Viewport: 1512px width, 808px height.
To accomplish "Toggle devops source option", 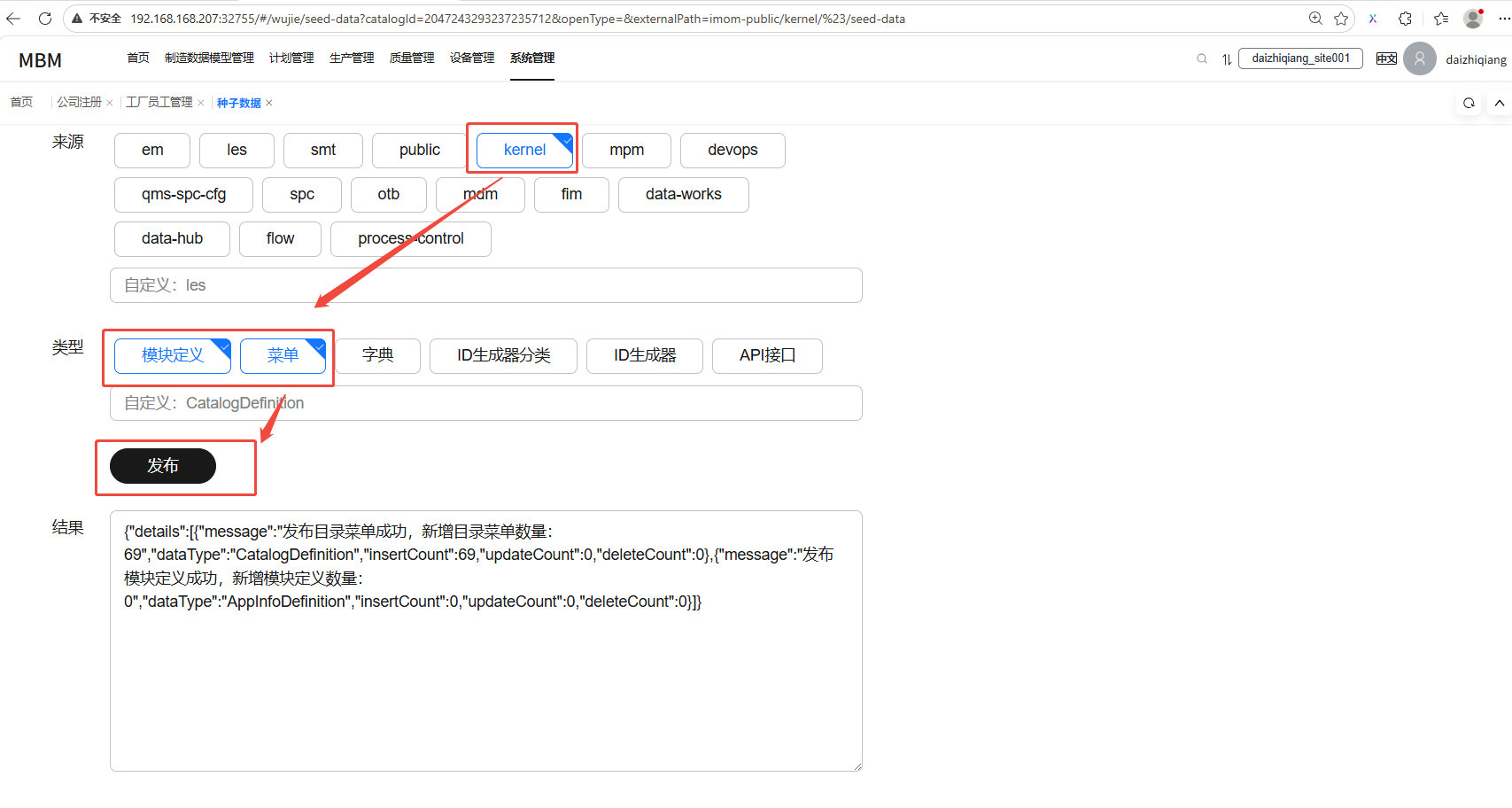I will point(733,150).
